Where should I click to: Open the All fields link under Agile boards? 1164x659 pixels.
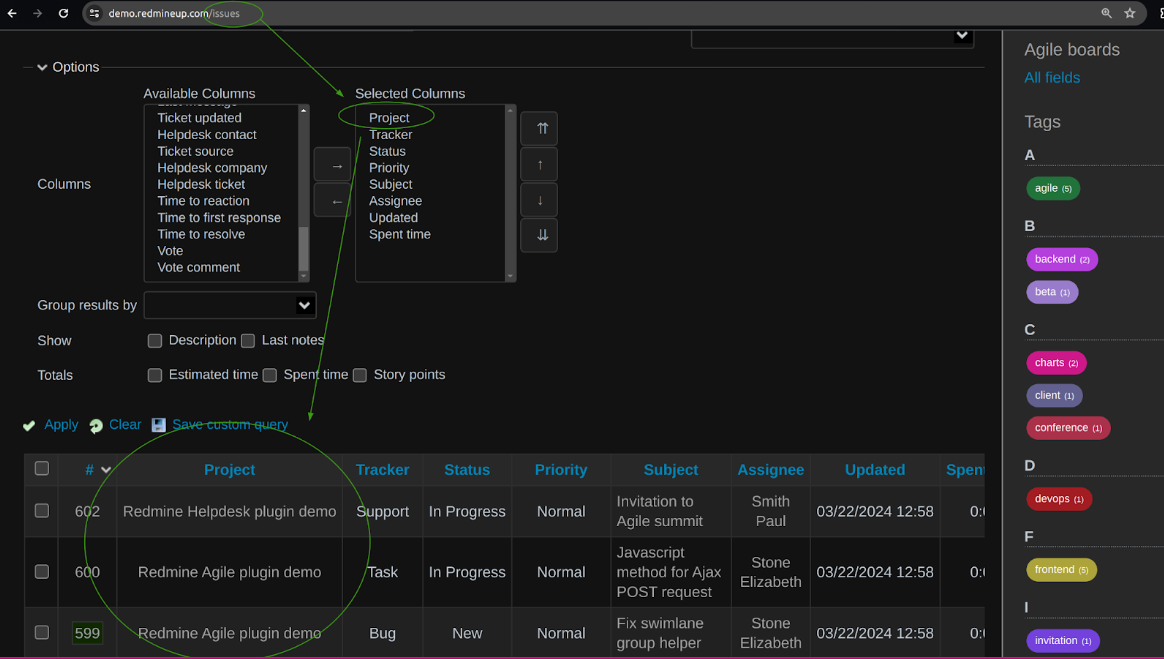click(1052, 78)
